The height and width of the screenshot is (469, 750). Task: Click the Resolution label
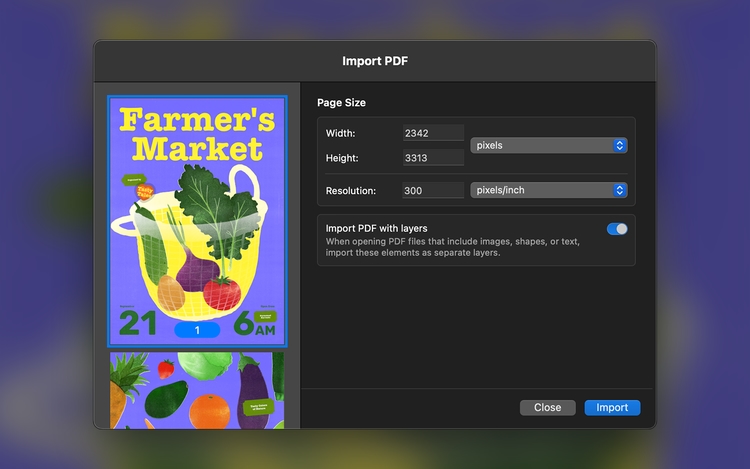(x=350, y=190)
